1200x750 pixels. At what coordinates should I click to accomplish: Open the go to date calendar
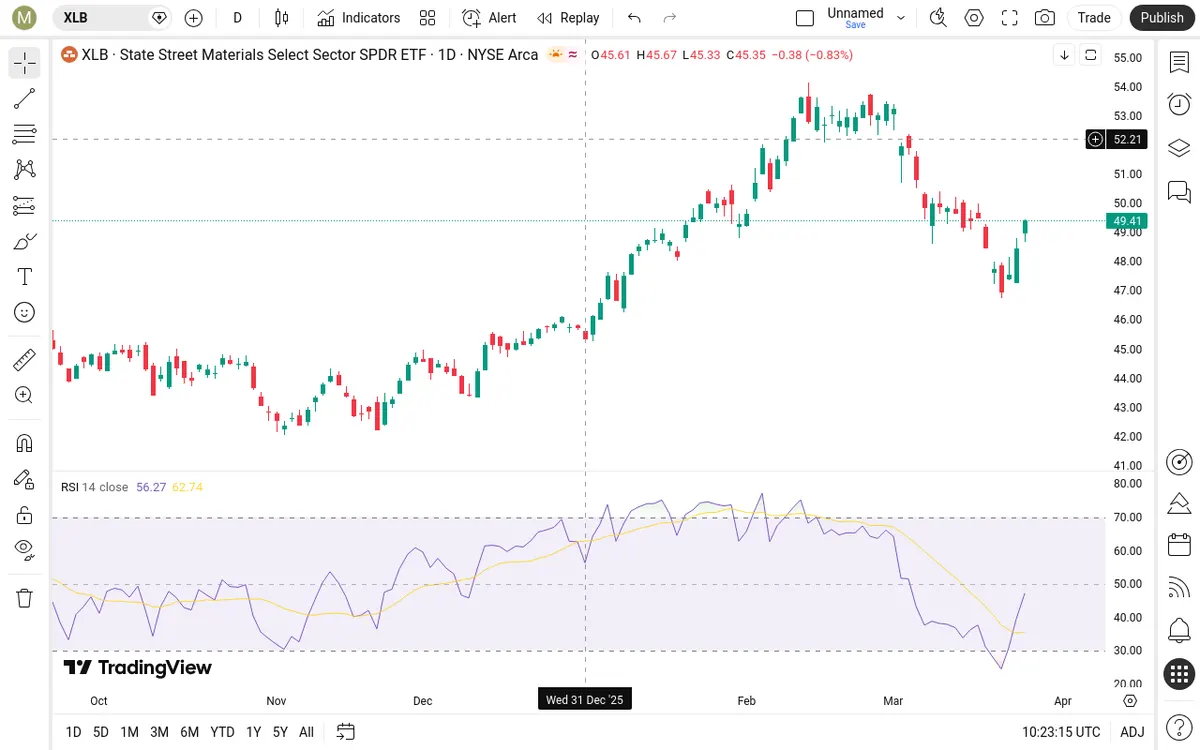pyautogui.click(x=346, y=732)
